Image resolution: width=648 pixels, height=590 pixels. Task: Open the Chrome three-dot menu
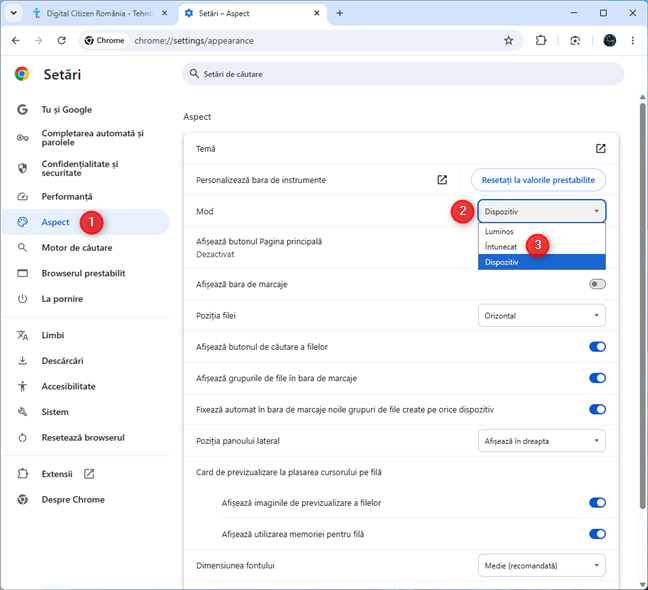(x=632, y=40)
